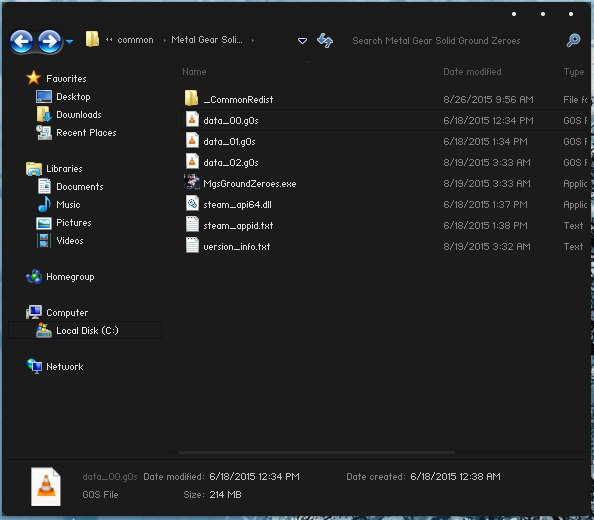Open address bar previous locations dropdown
The image size is (594, 520).
tap(302, 41)
